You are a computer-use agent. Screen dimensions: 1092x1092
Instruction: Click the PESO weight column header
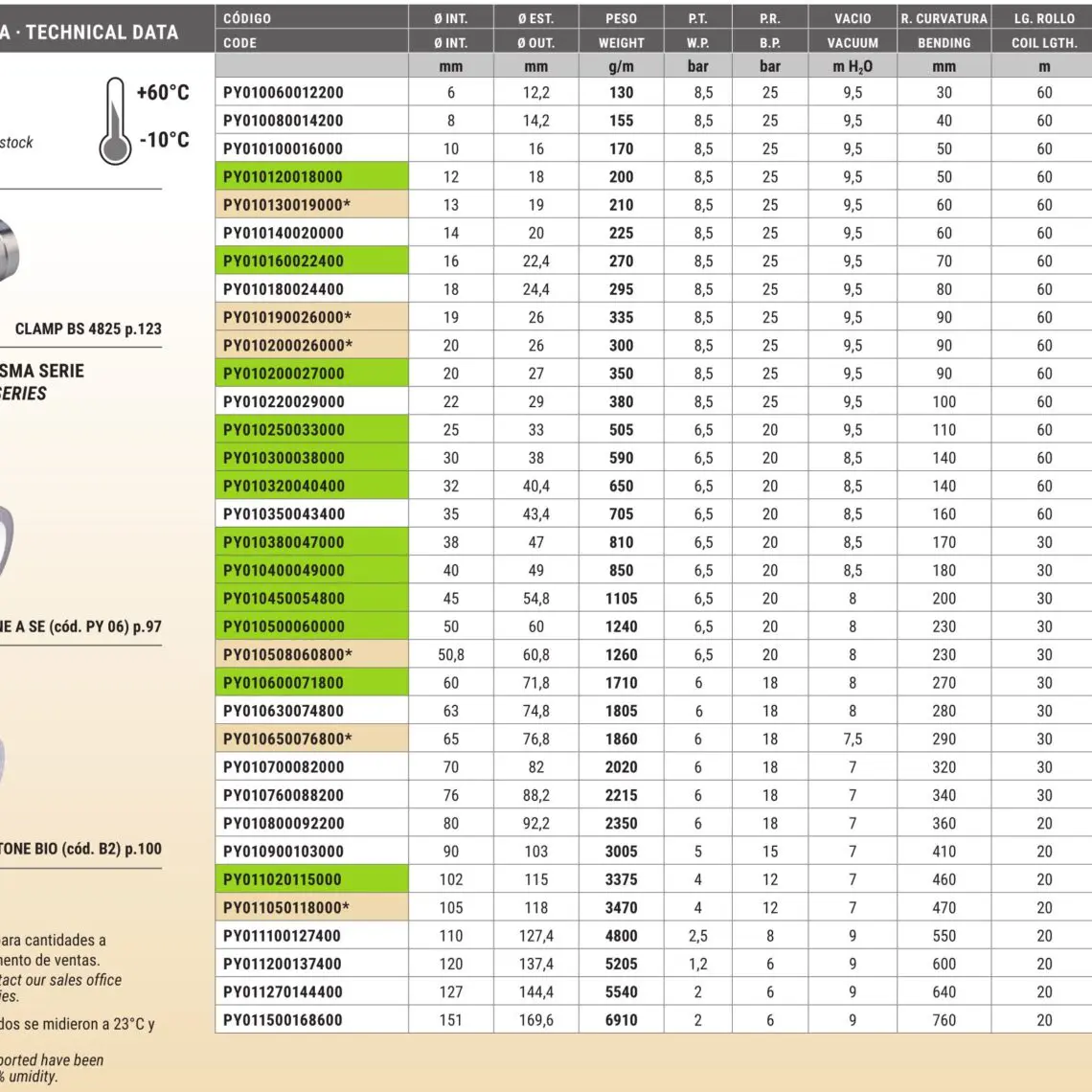click(x=621, y=18)
